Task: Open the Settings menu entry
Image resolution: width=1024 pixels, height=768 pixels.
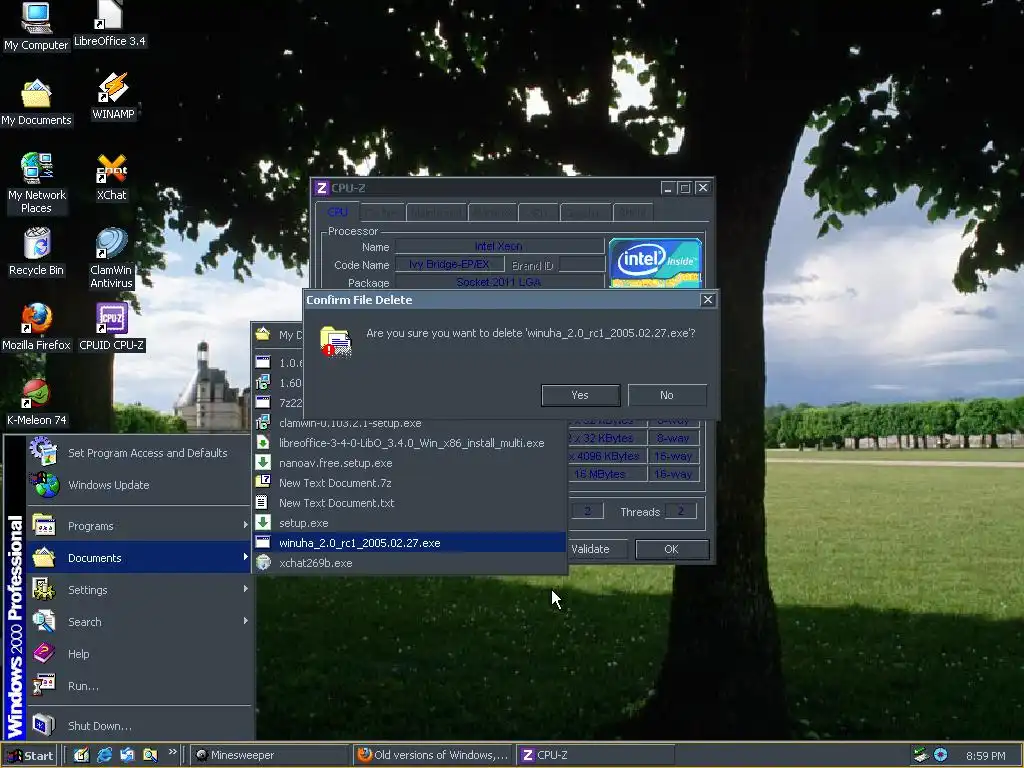Action: 138,590
